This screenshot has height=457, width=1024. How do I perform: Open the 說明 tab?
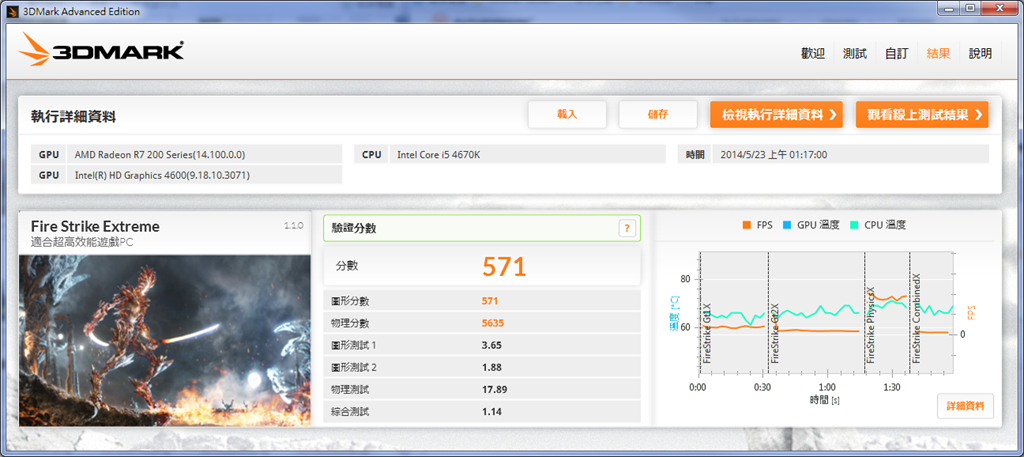(x=980, y=54)
